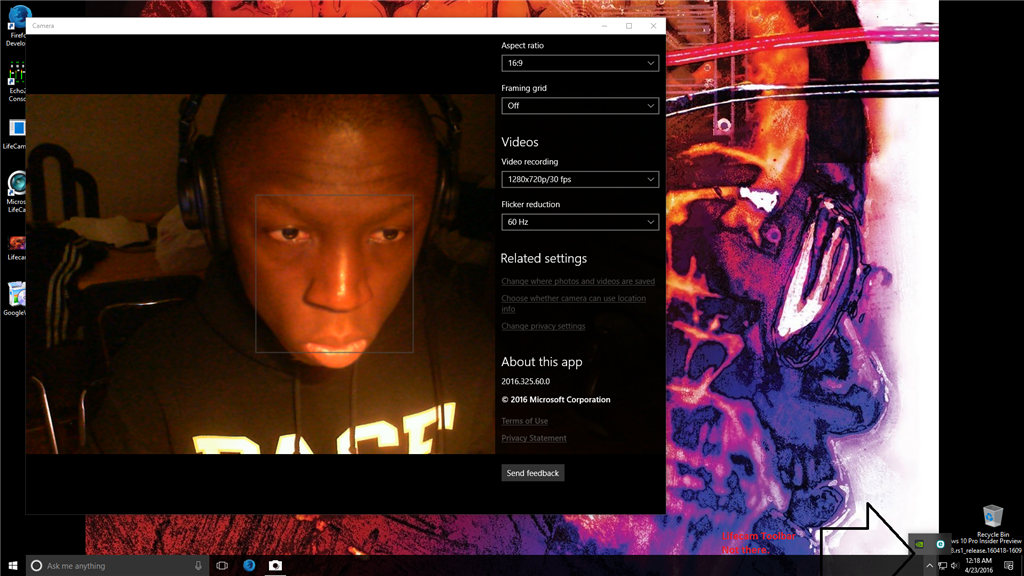This screenshot has height=576, width=1024.
Task: Select the Echo Console desktop shortcut
Action: pyautogui.click(x=16, y=82)
